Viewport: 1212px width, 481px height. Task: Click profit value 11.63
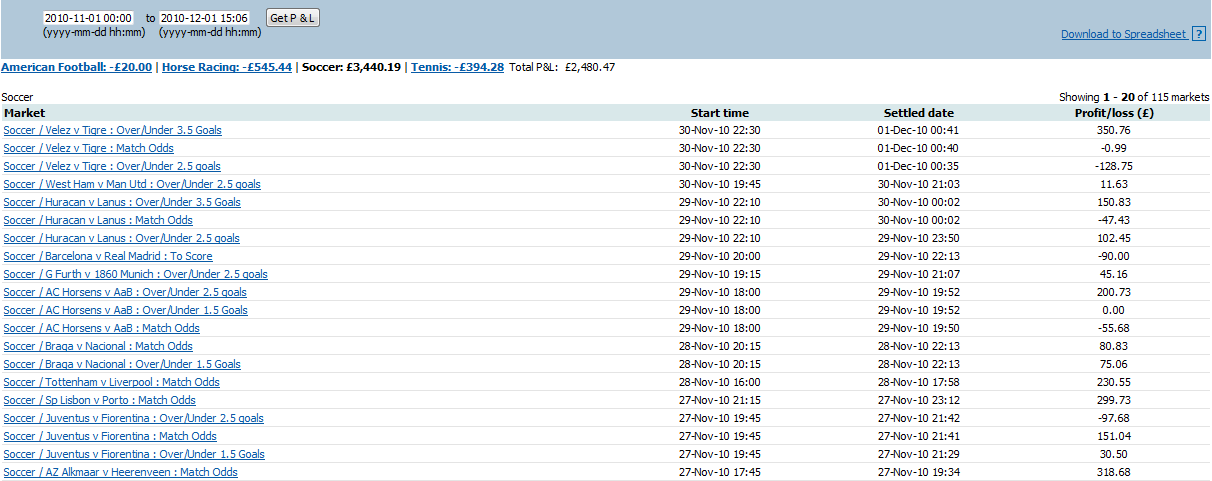click(1113, 184)
